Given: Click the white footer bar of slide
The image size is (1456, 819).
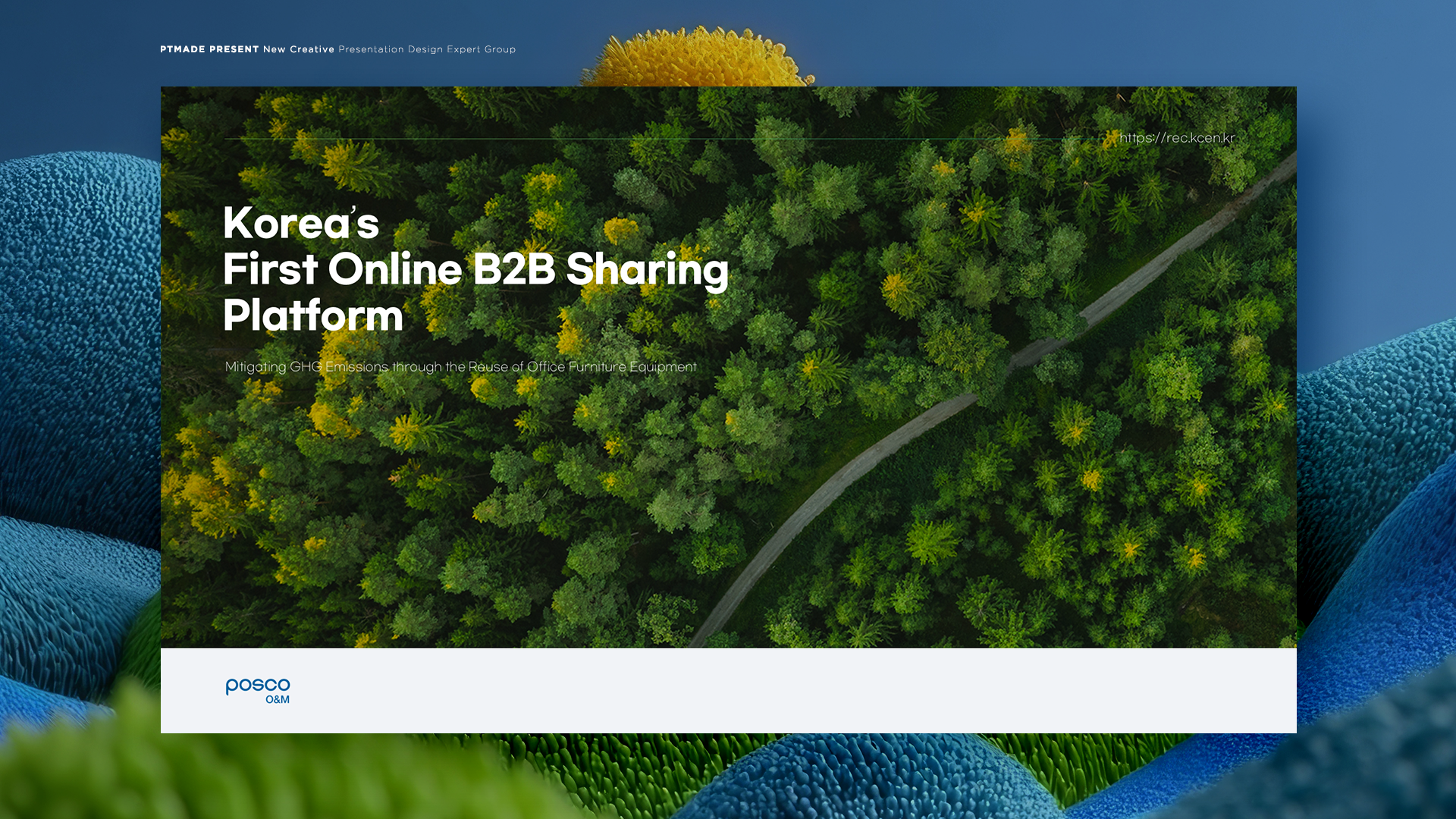Looking at the screenshot, I should (758, 690).
